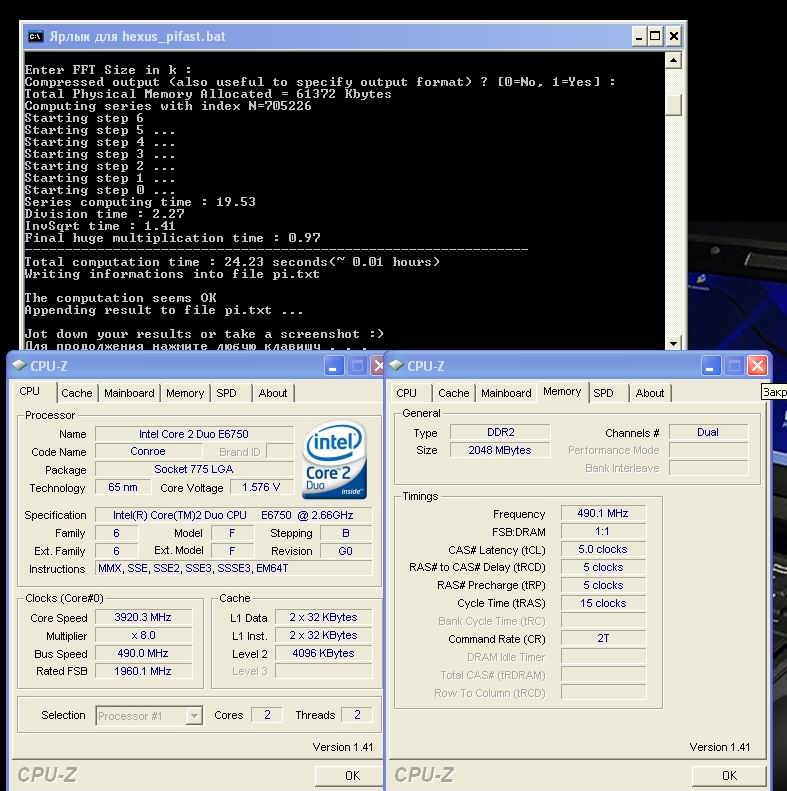The width and height of the screenshot is (787, 791).
Task: Click the memory Frequency value 490.1 MHz
Action: tap(603, 513)
